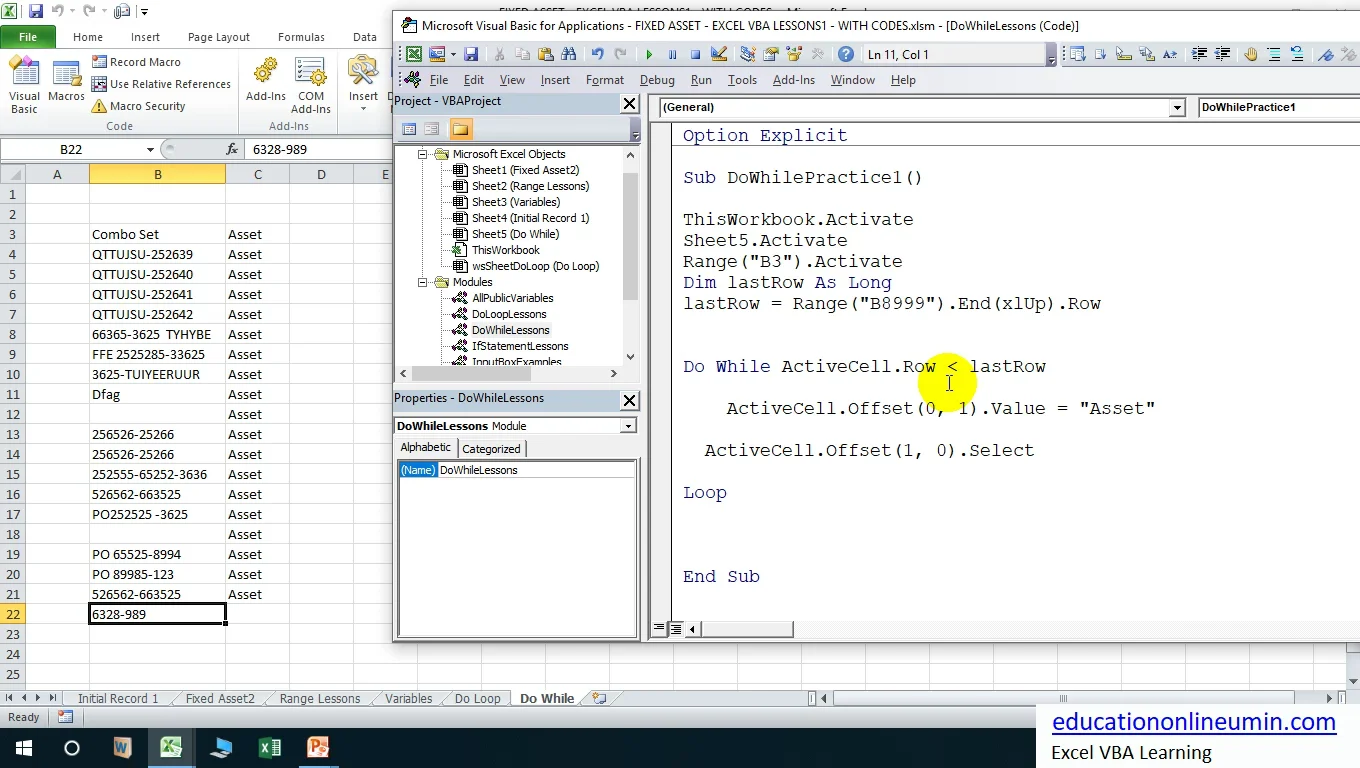This screenshot has height=768, width=1360.
Task: Open the Run menu in VBA editor
Action: (x=701, y=80)
